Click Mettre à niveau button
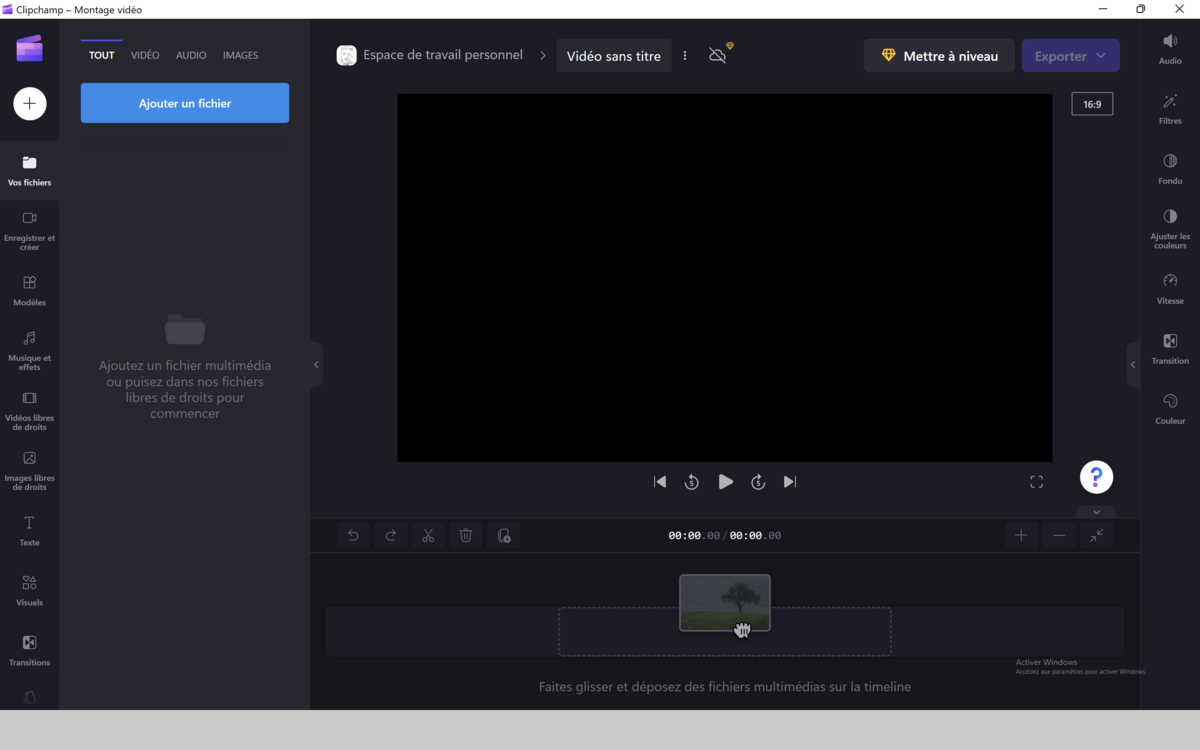Screen dimensions: 1200x750 939,56
